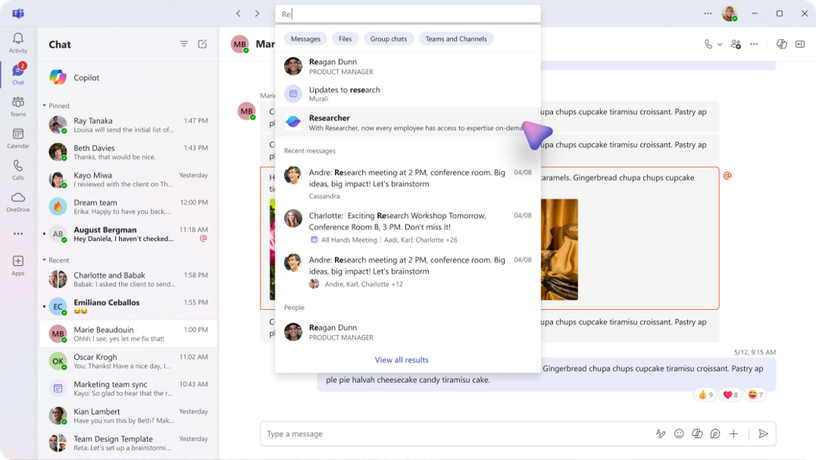
Task: Open Copilot icon in chat header
Action: coord(782,44)
